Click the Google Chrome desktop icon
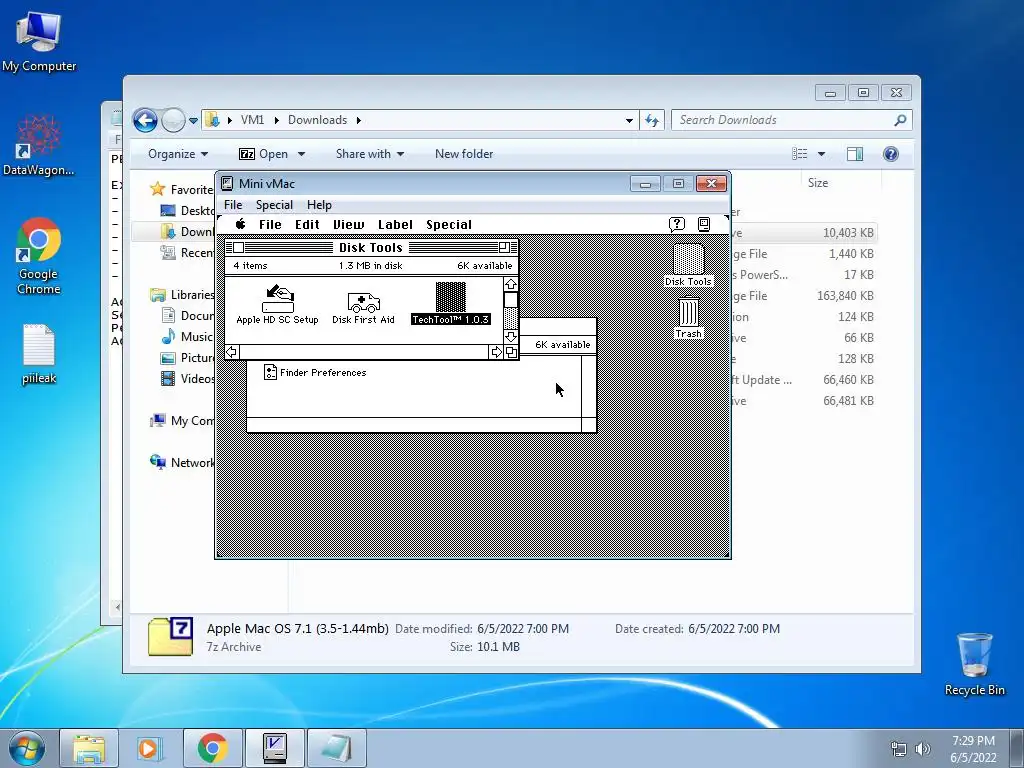1024x768 pixels. click(x=39, y=255)
